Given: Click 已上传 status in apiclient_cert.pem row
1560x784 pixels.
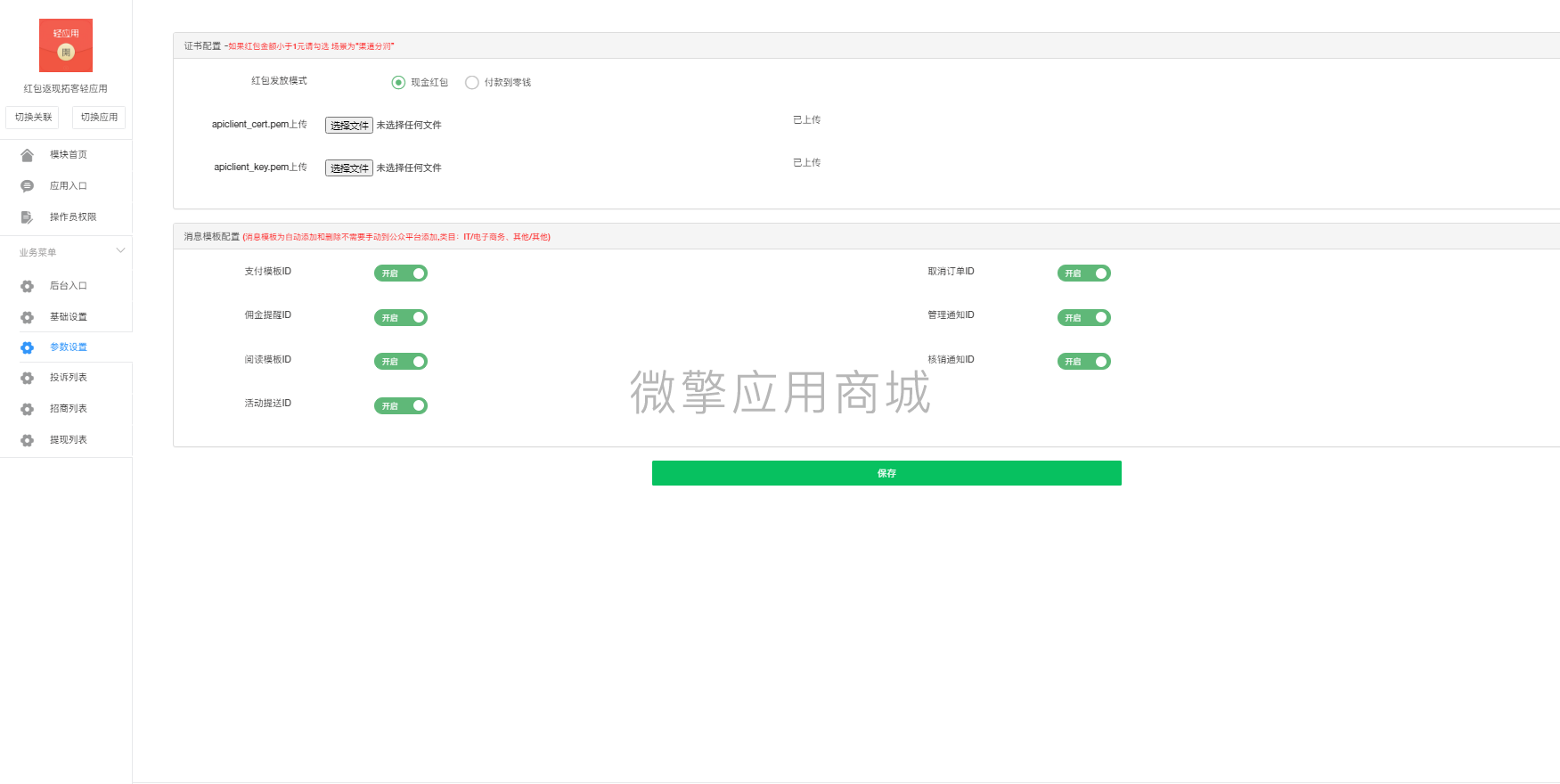Looking at the screenshot, I should tap(807, 120).
